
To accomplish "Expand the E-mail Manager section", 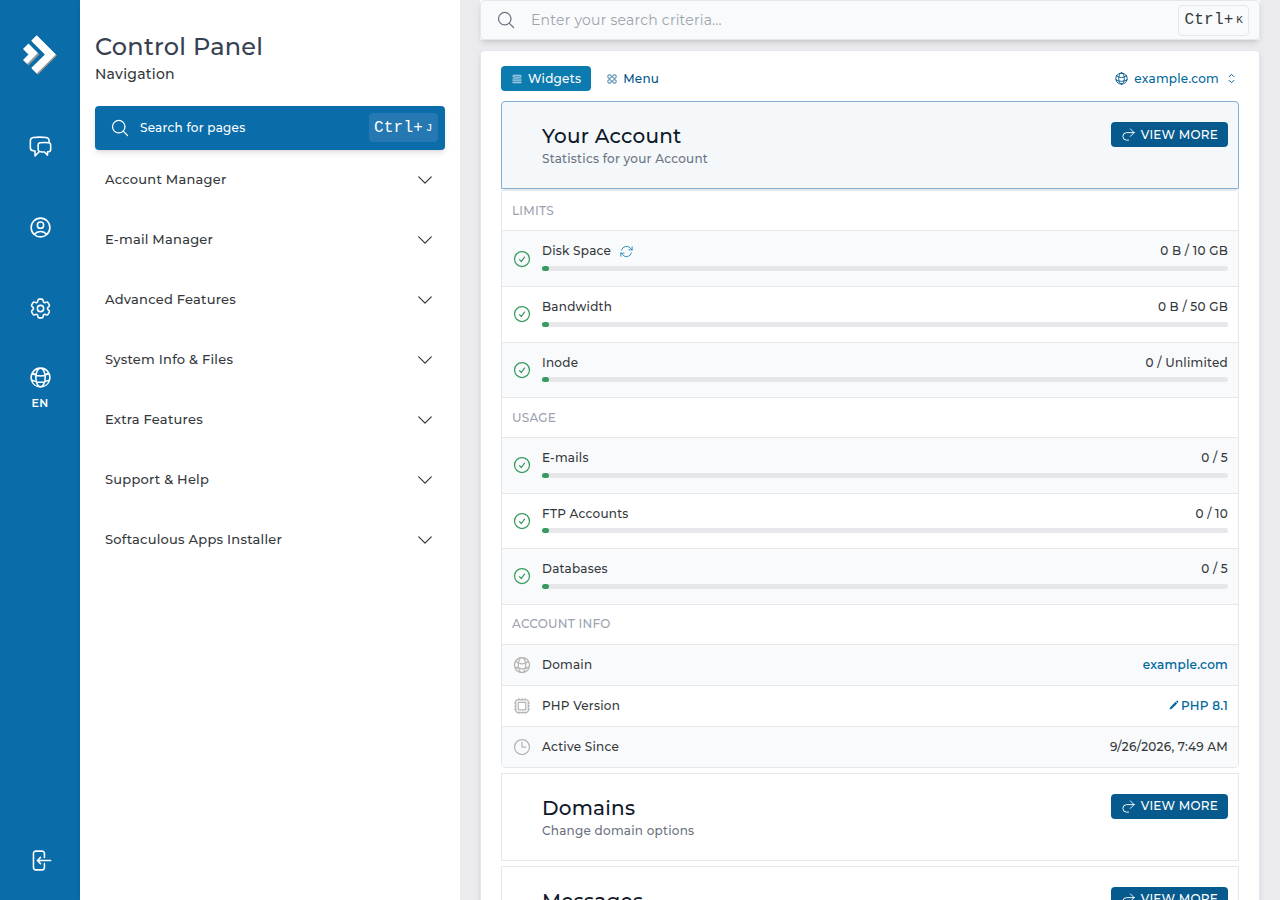I will click(270, 240).
